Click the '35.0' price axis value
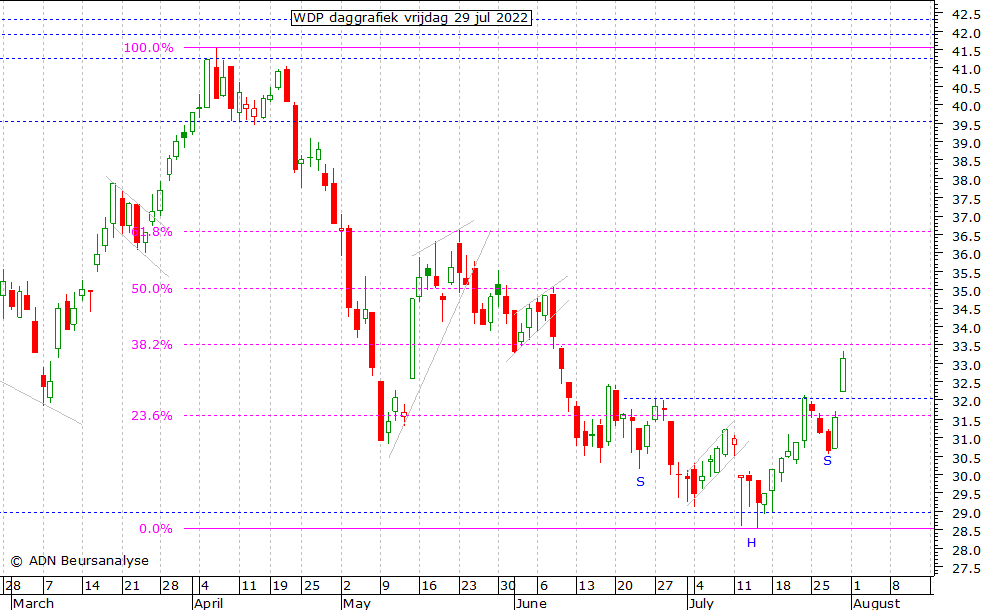985x610 pixels. tap(967, 291)
